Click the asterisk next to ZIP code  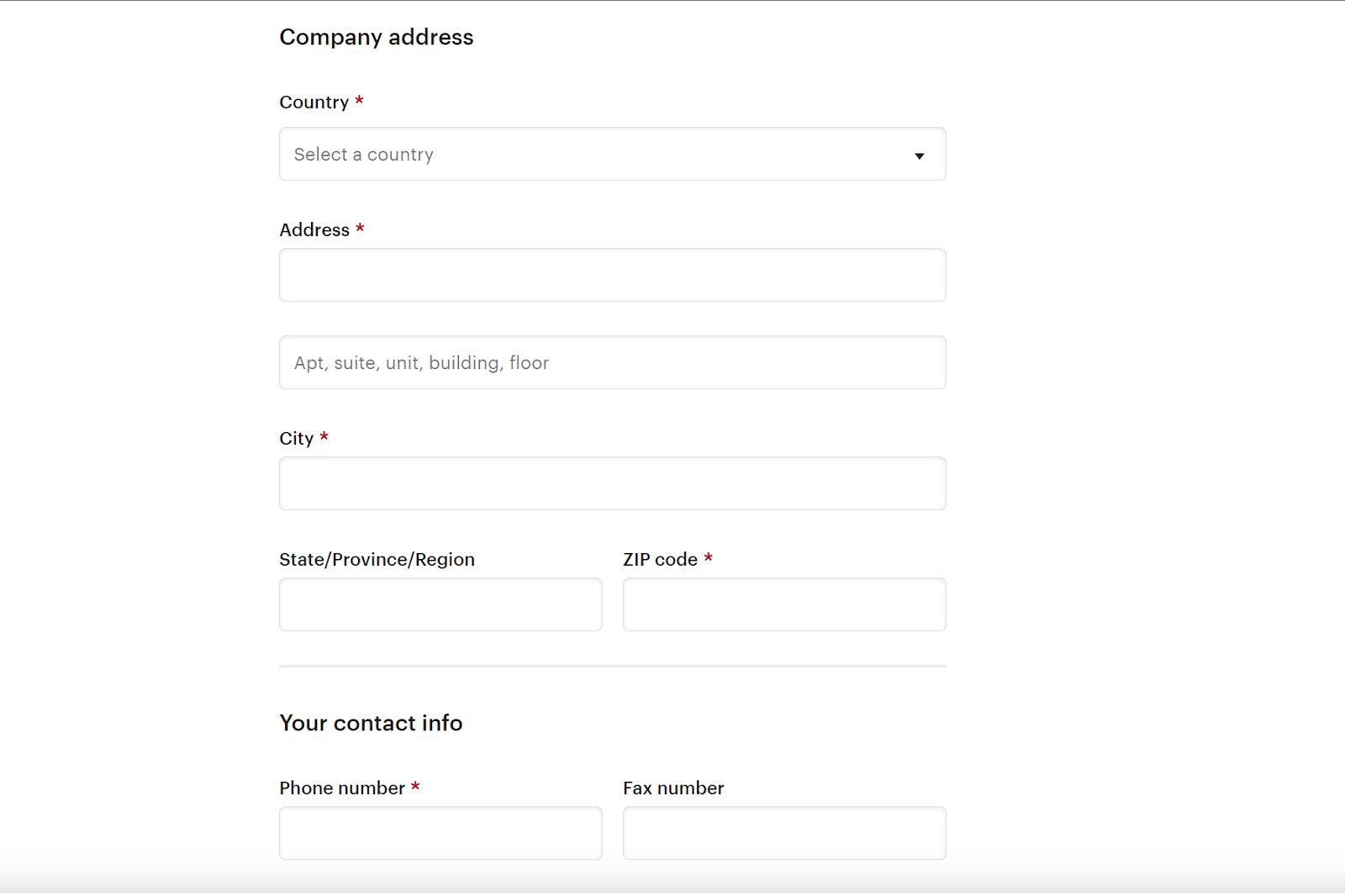[x=709, y=558]
